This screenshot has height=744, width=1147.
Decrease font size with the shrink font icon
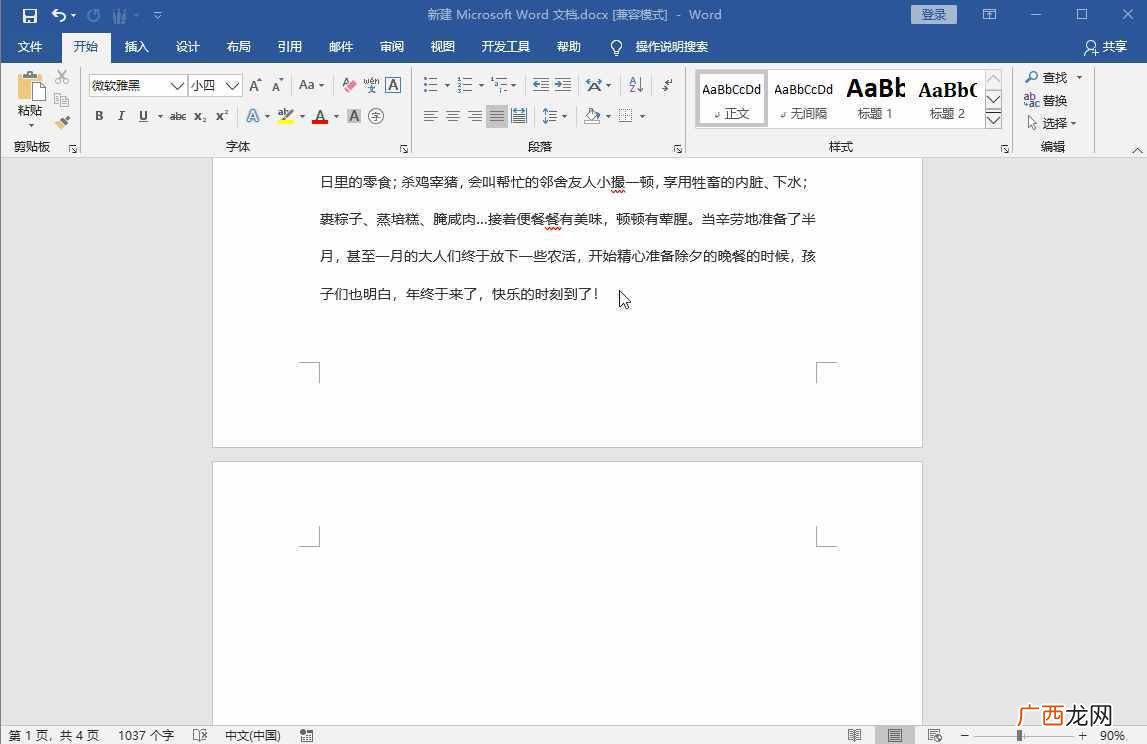(x=277, y=86)
